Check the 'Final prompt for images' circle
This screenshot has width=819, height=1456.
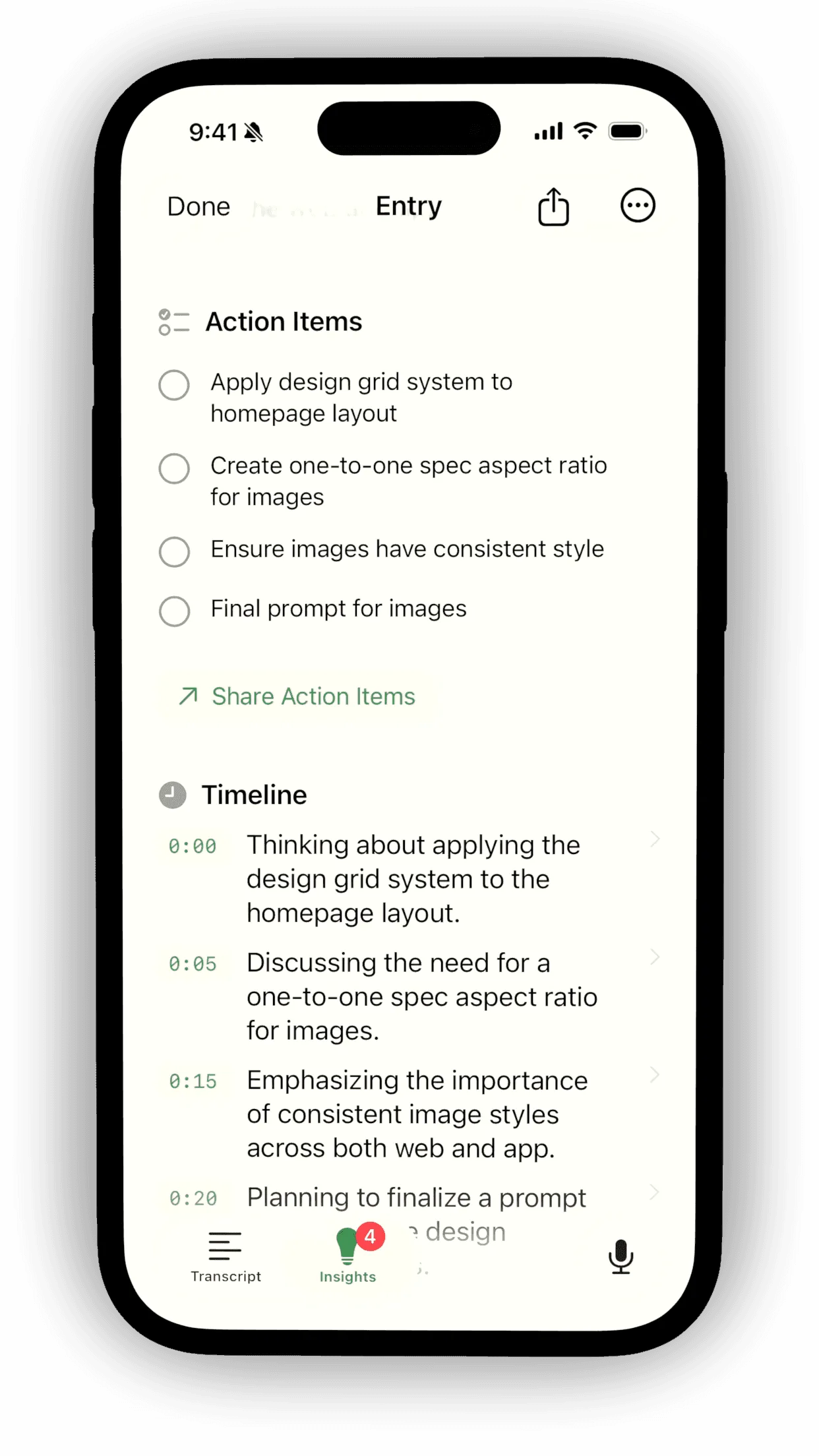click(174, 612)
